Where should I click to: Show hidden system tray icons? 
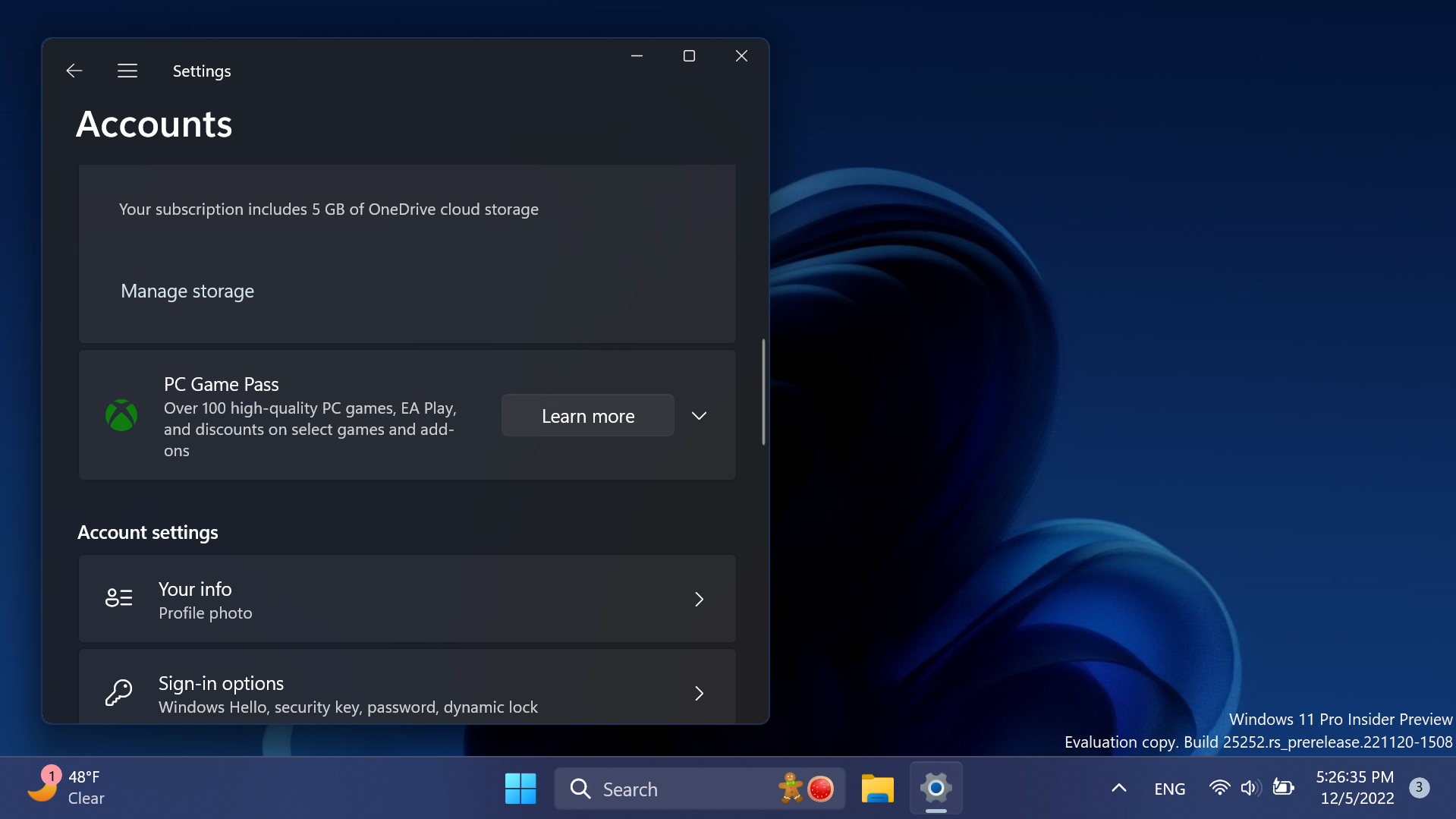click(1118, 788)
